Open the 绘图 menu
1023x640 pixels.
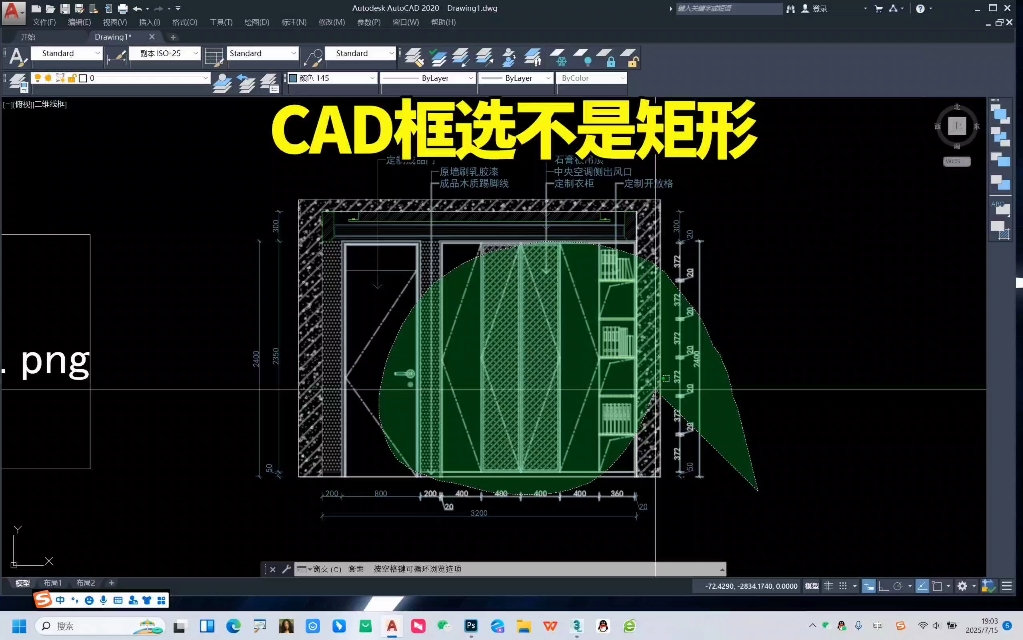tap(258, 22)
